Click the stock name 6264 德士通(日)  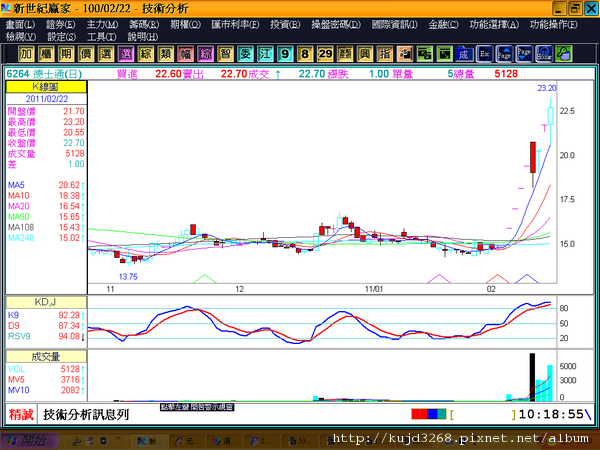point(44,74)
